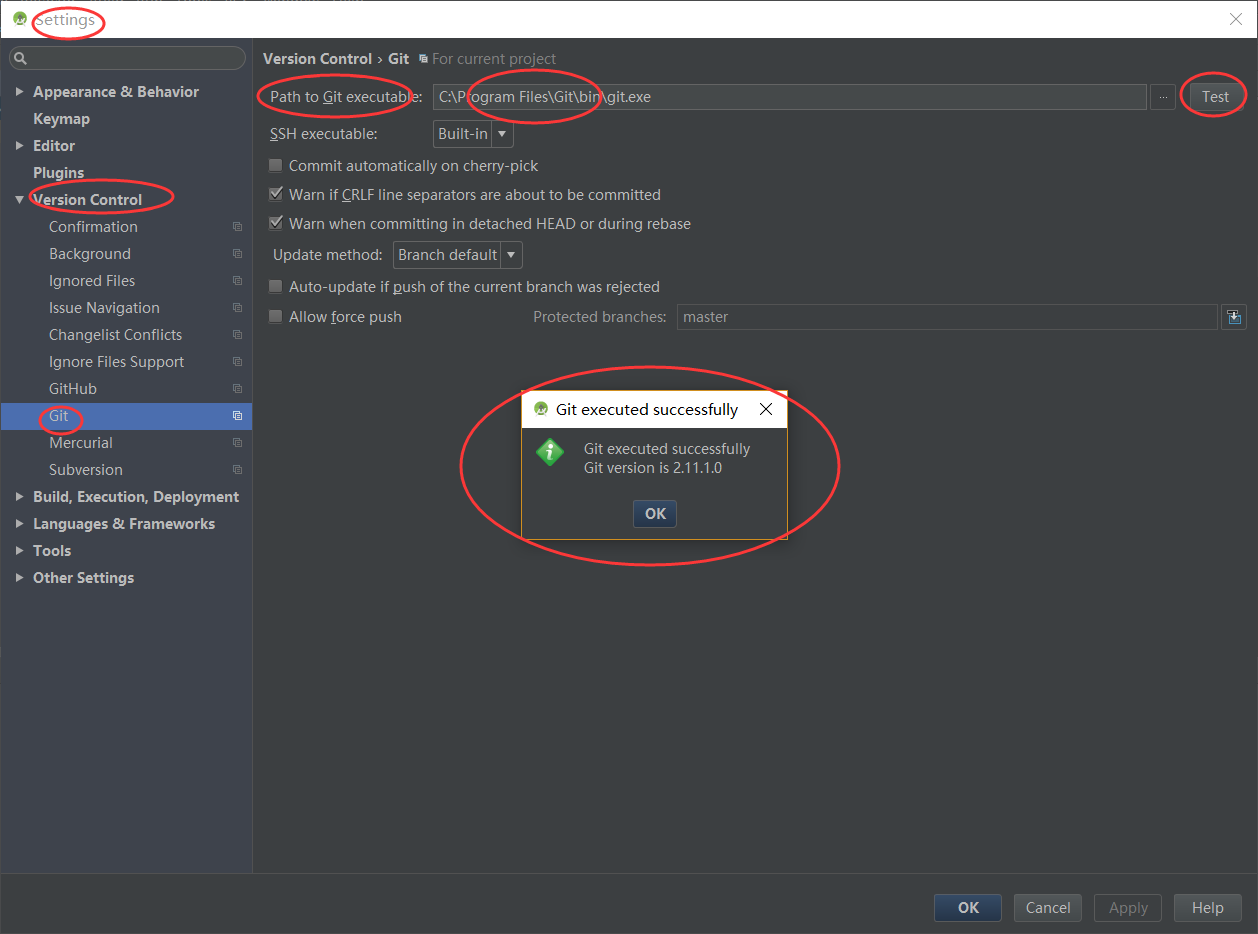Uncheck the Warn if CRLF line separators option

[x=276, y=195]
